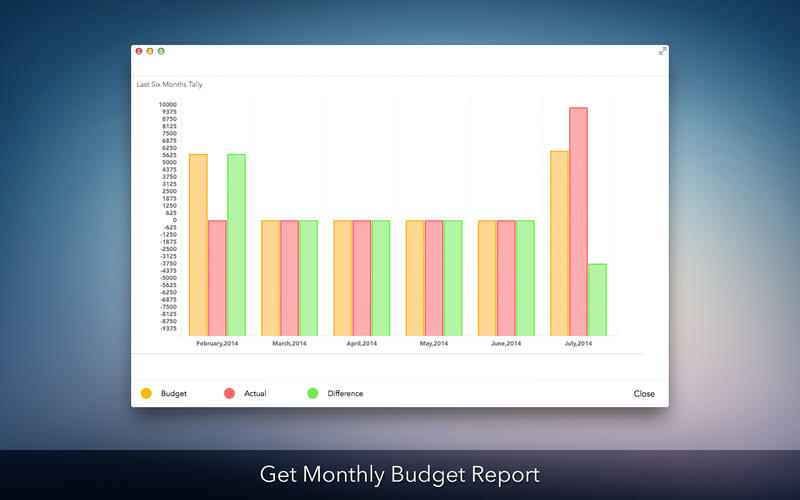
Task: Click the Difference legend label
Action: click(x=345, y=393)
